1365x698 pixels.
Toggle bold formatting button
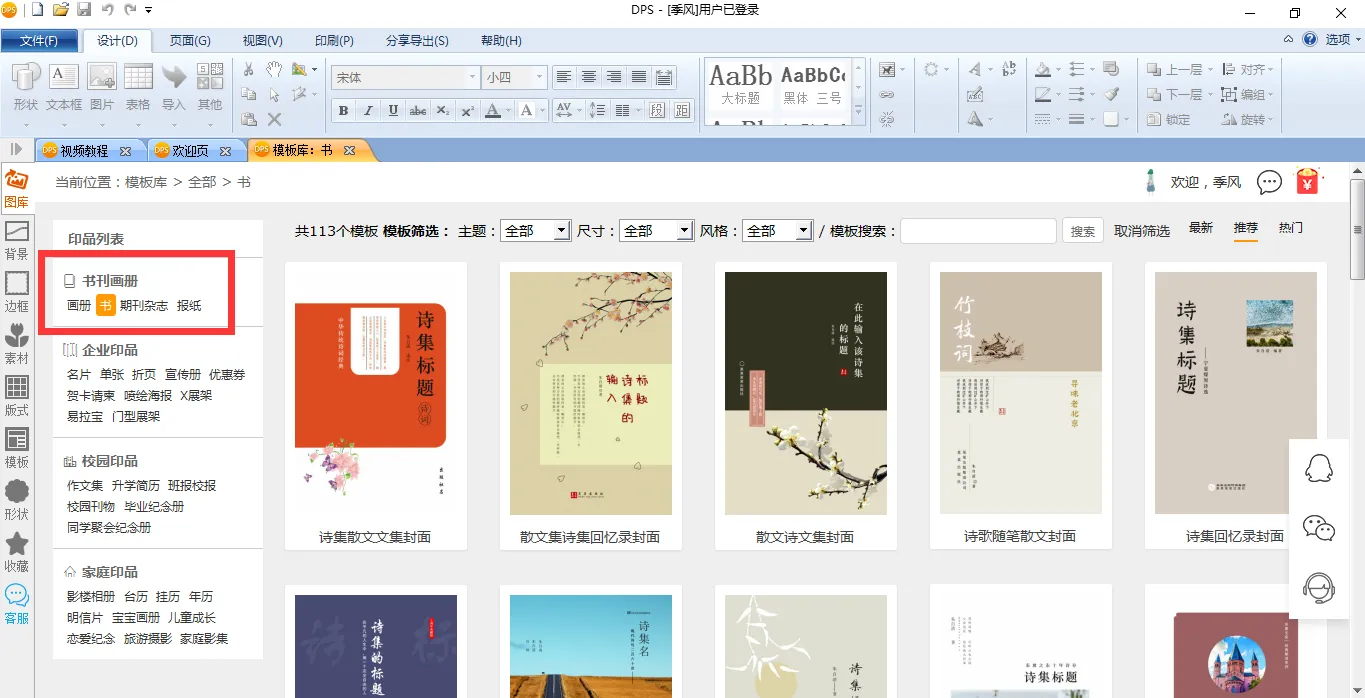pyautogui.click(x=344, y=111)
